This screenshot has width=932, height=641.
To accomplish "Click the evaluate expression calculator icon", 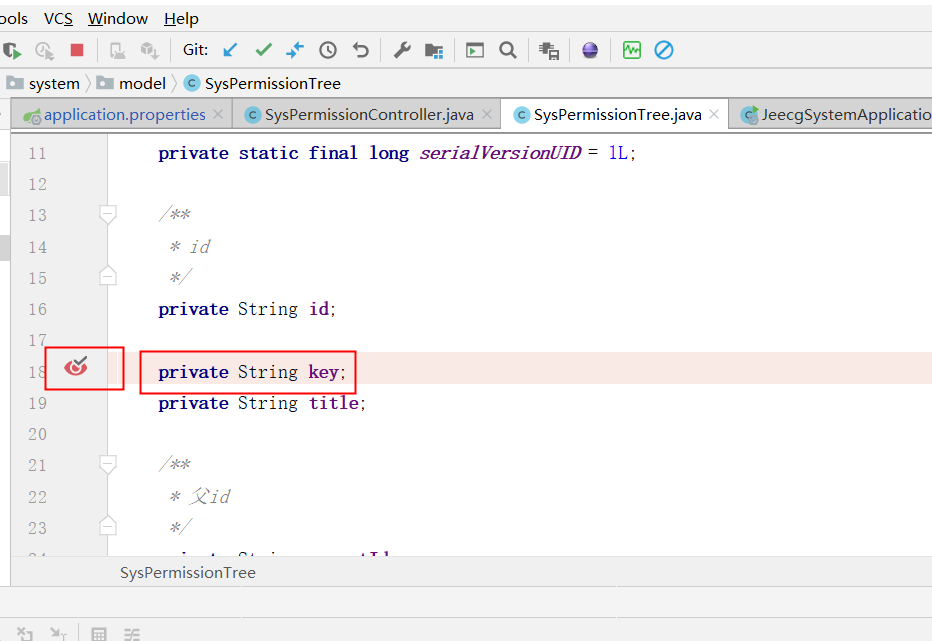I will pyautogui.click(x=99, y=634).
